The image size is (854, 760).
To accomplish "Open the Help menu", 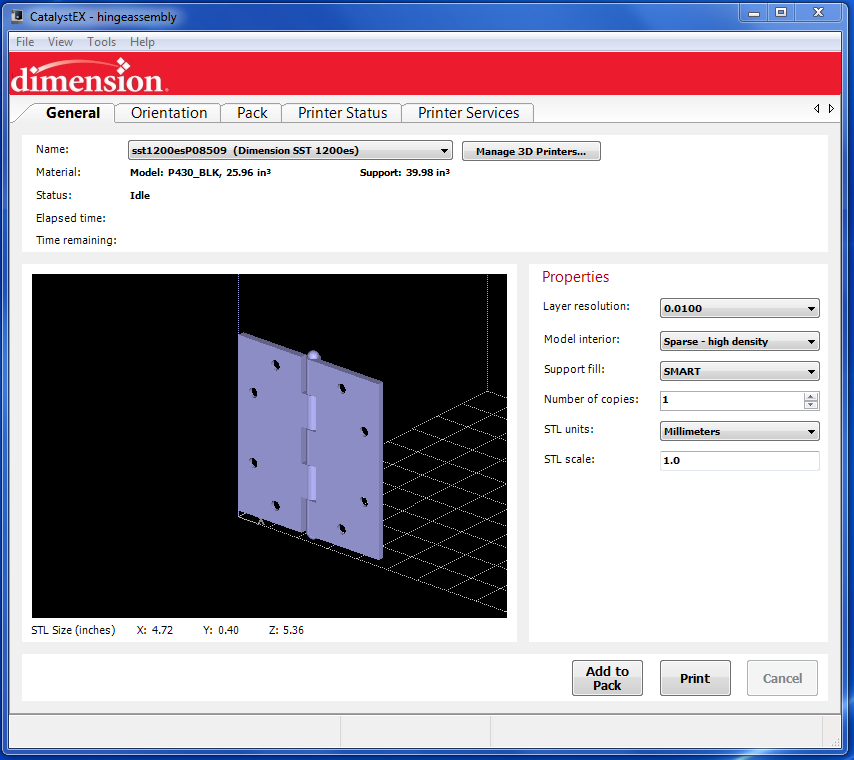I will (x=142, y=42).
